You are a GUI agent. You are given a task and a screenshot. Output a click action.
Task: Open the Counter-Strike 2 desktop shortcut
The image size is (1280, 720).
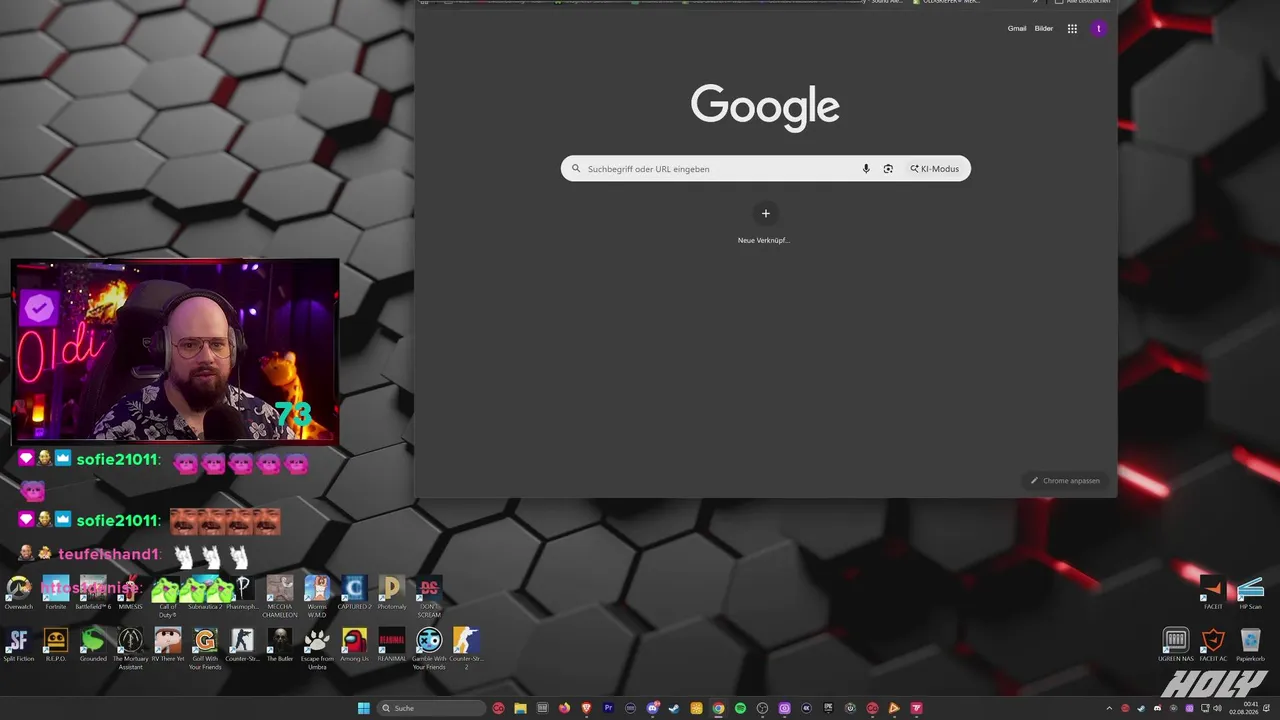click(x=466, y=649)
